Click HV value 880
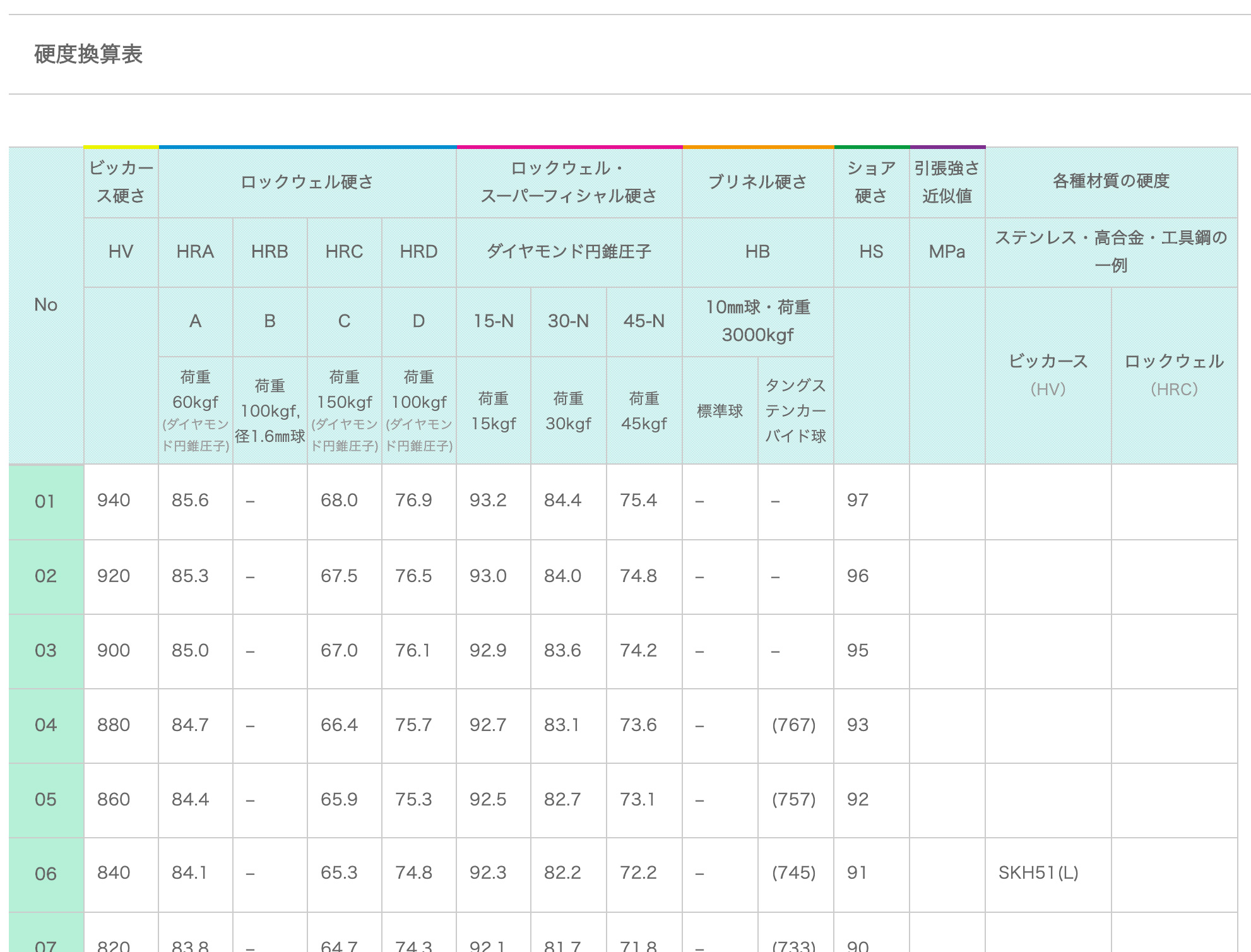 coord(114,725)
